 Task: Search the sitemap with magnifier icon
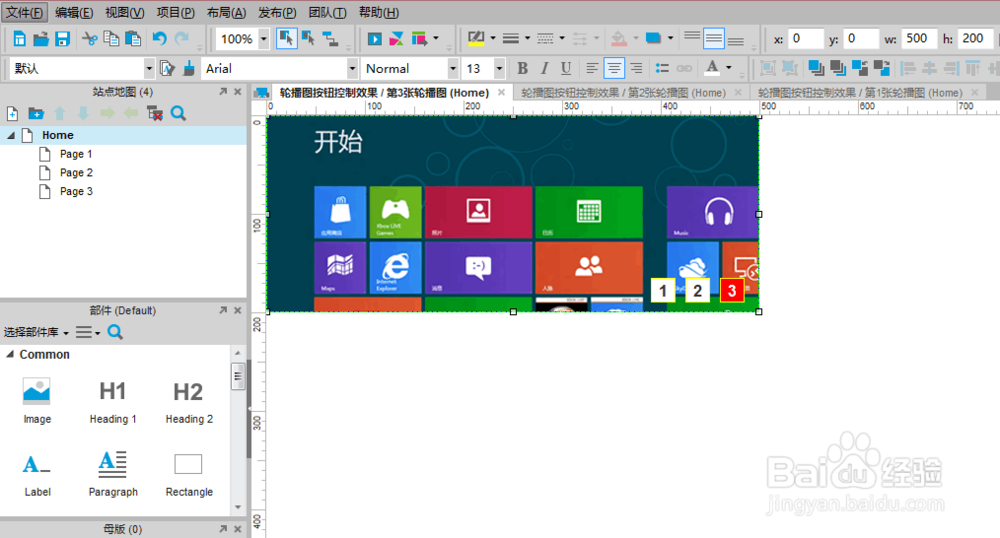179,113
